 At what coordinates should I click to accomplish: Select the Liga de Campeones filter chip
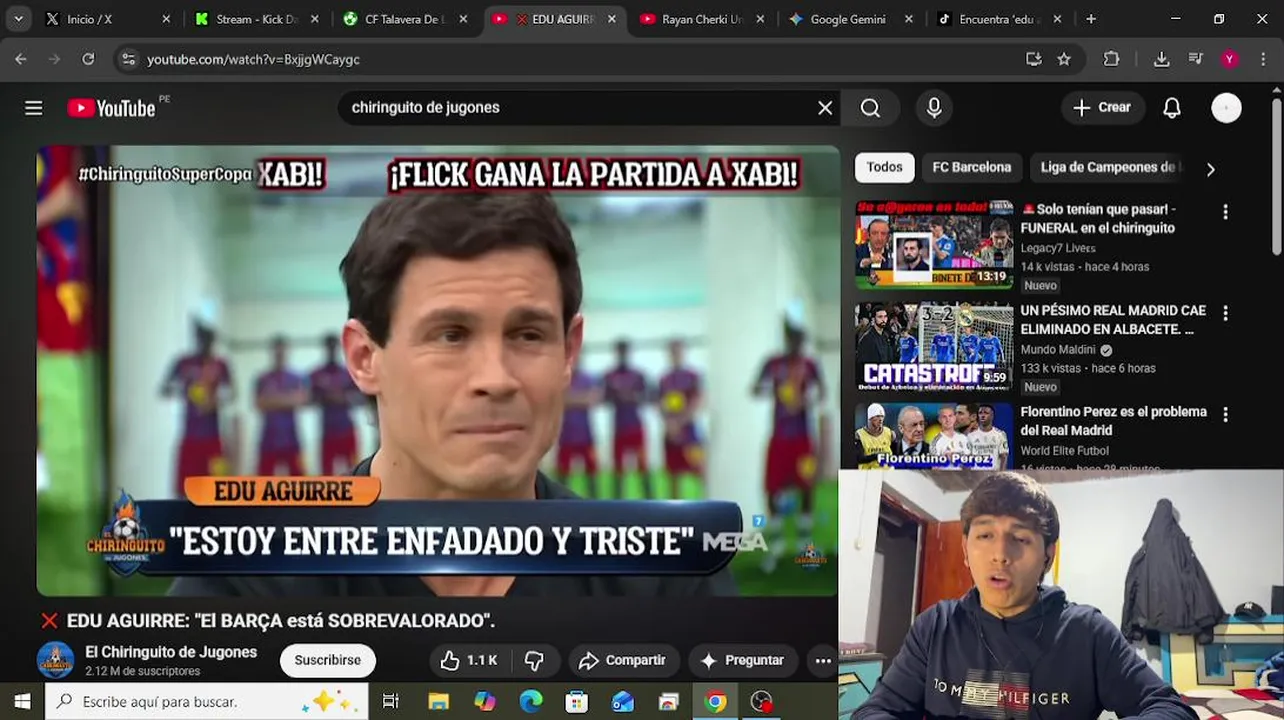1110,167
